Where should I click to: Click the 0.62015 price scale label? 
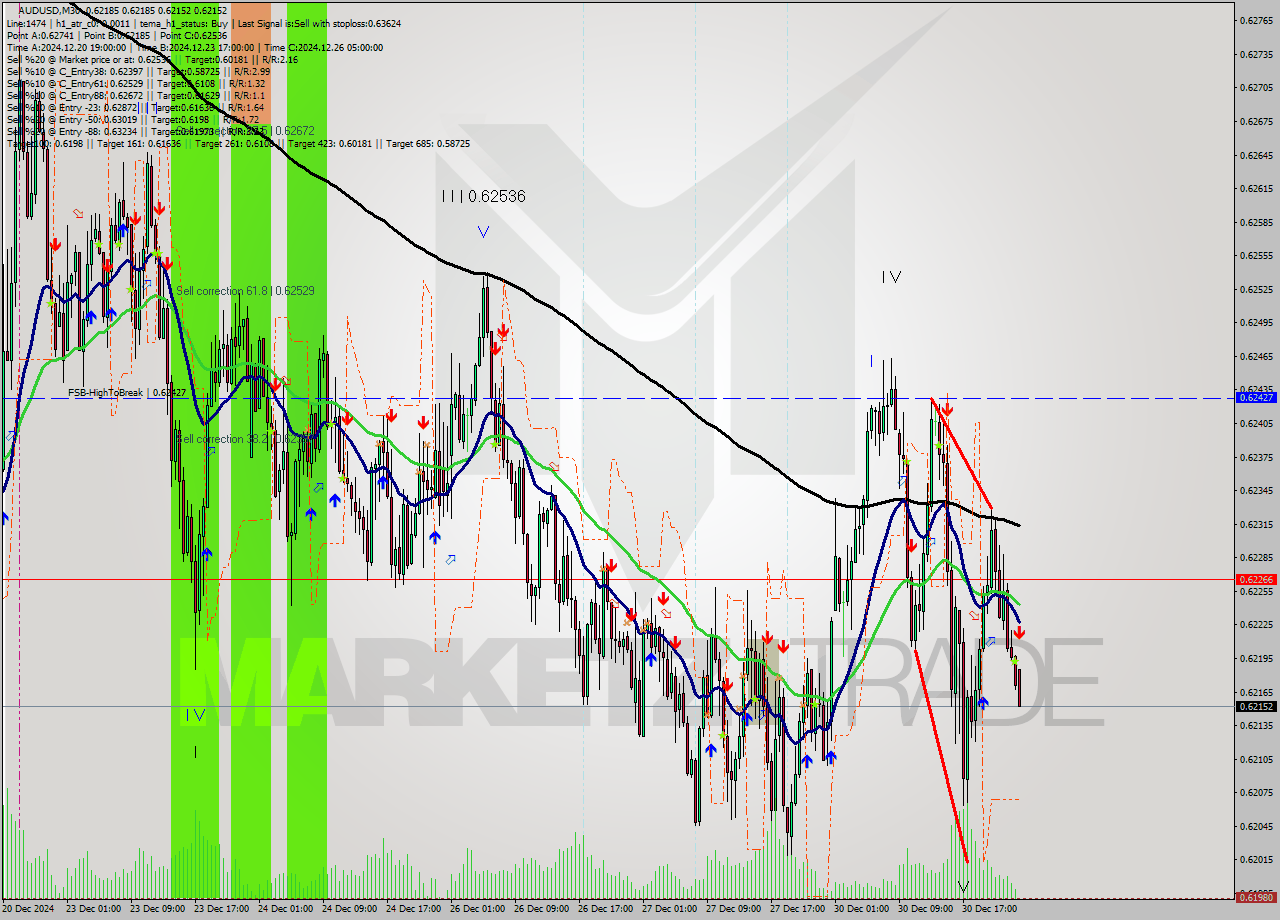click(x=1256, y=859)
